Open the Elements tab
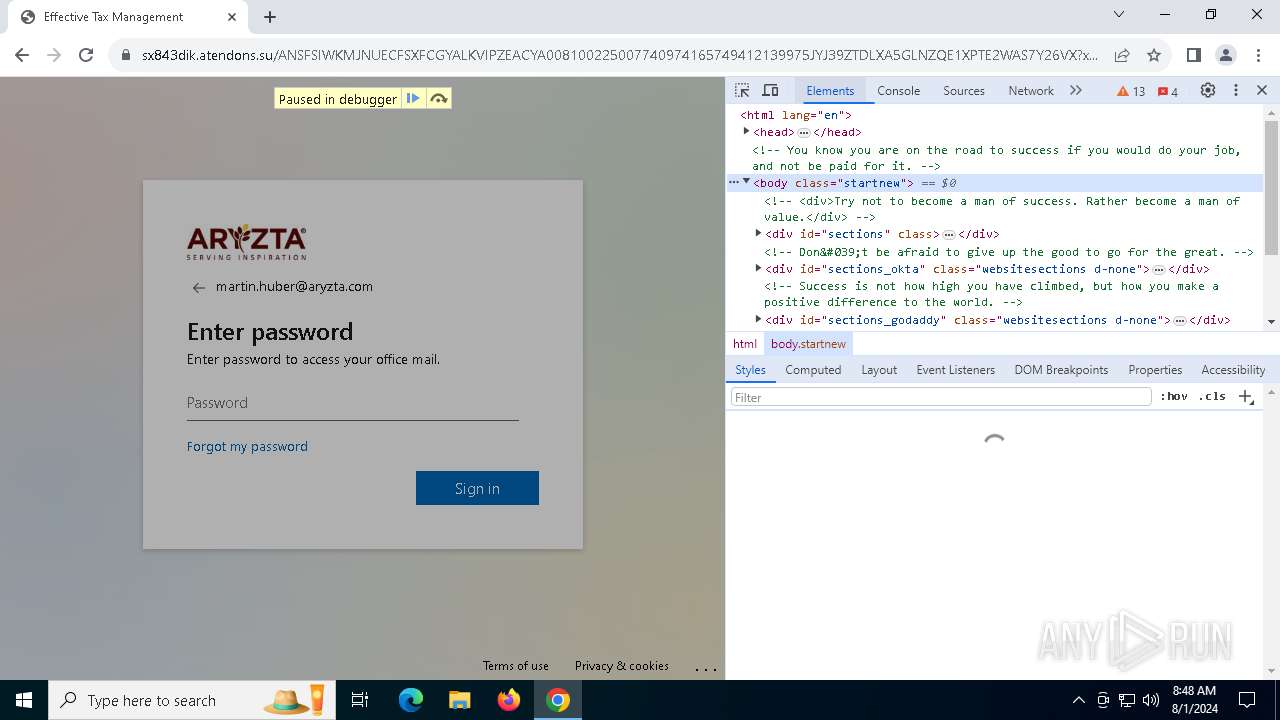Viewport: 1280px width, 720px height. click(x=830, y=90)
